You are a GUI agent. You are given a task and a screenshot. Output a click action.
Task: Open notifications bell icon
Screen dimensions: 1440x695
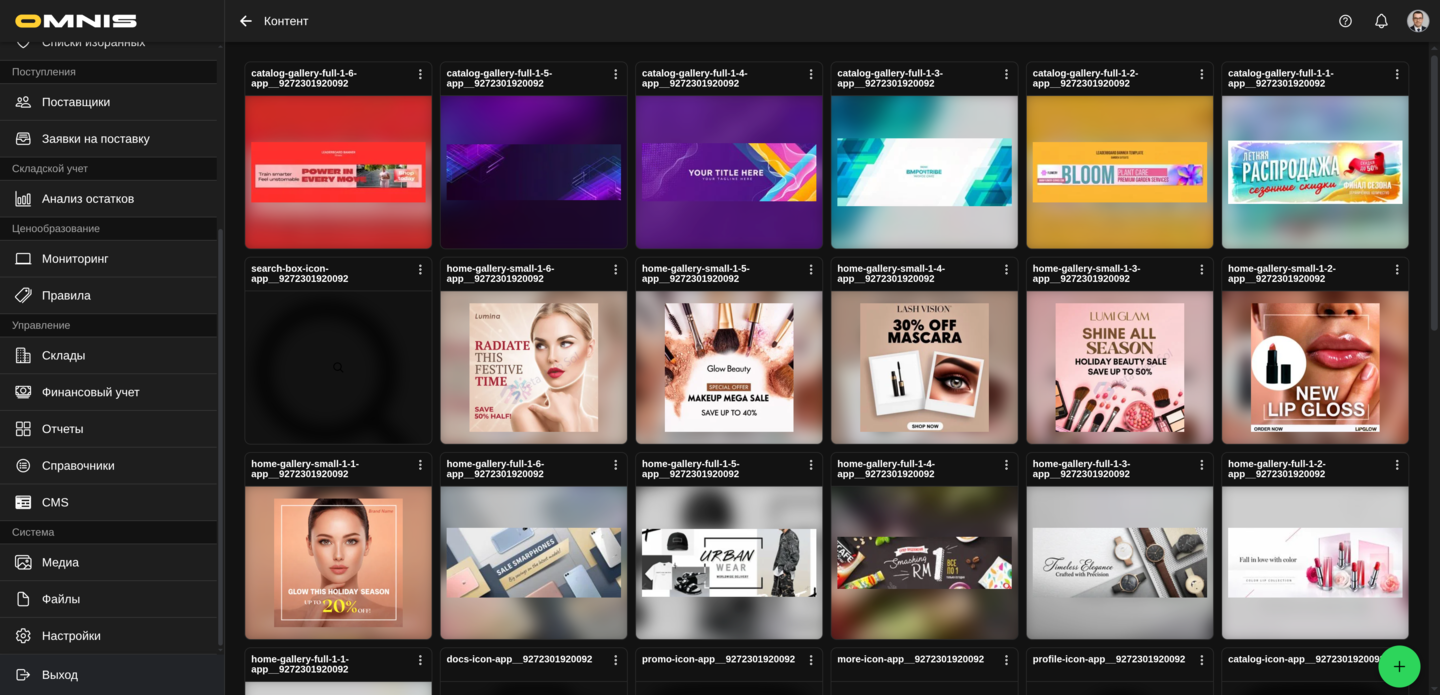pyautogui.click(x=1381, y=21)
